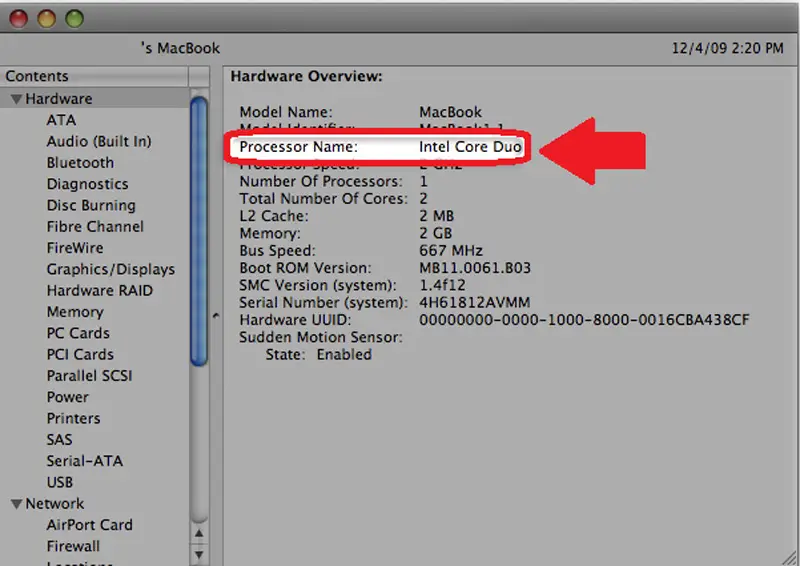Open the Power entry
The image size is (800, 566).
tap(67, 397)
